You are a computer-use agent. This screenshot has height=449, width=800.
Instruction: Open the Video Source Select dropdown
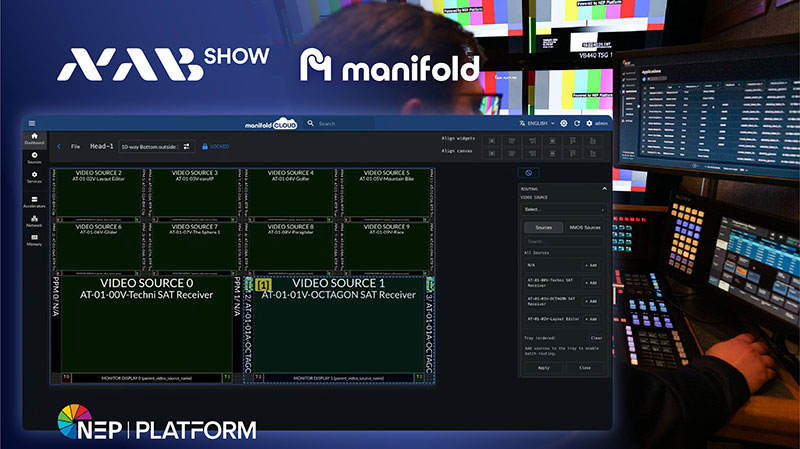click(563, 209)
